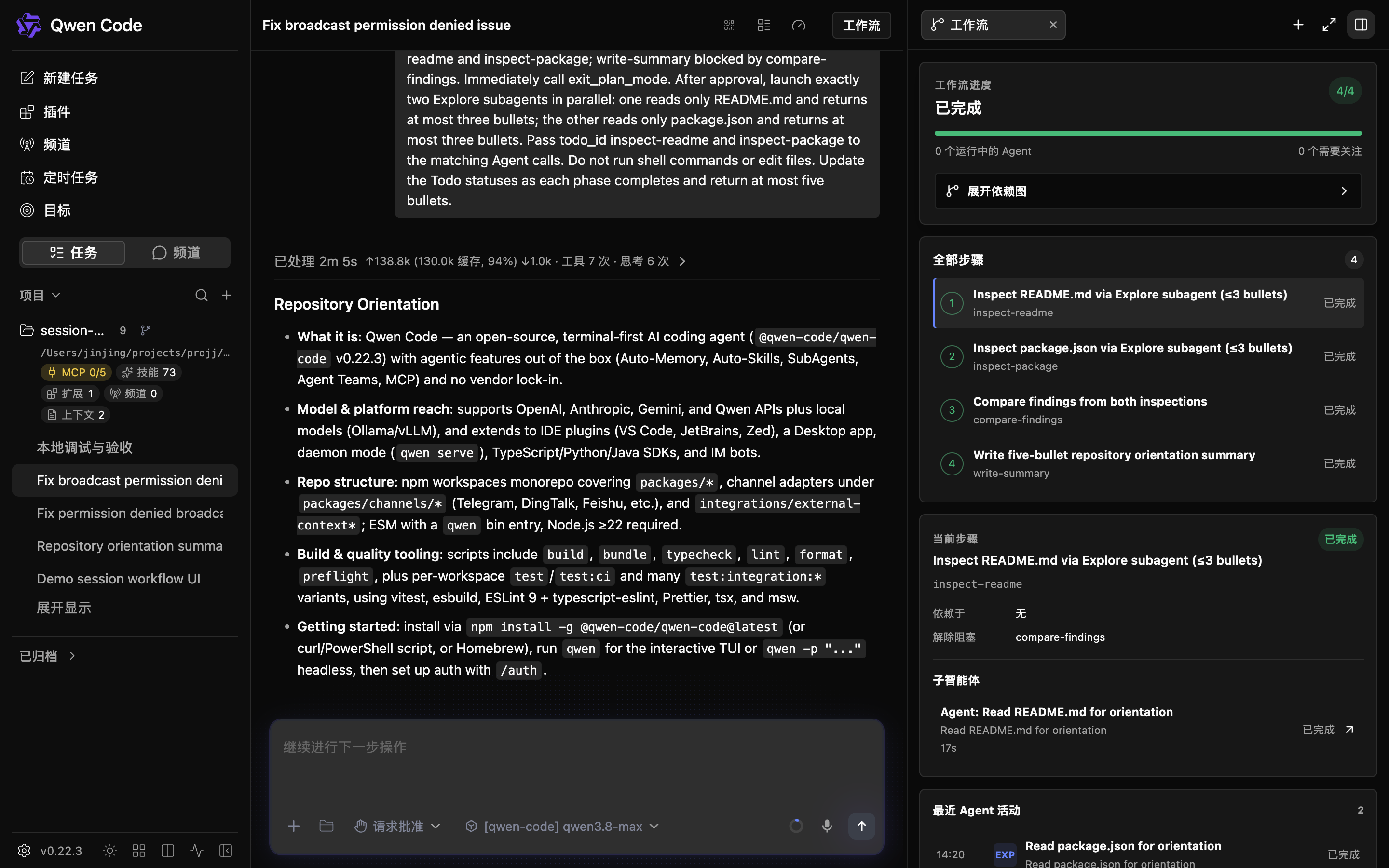1389x868 pixels.
Task: Click the folder icon in input bar
Action: [326, 826]
